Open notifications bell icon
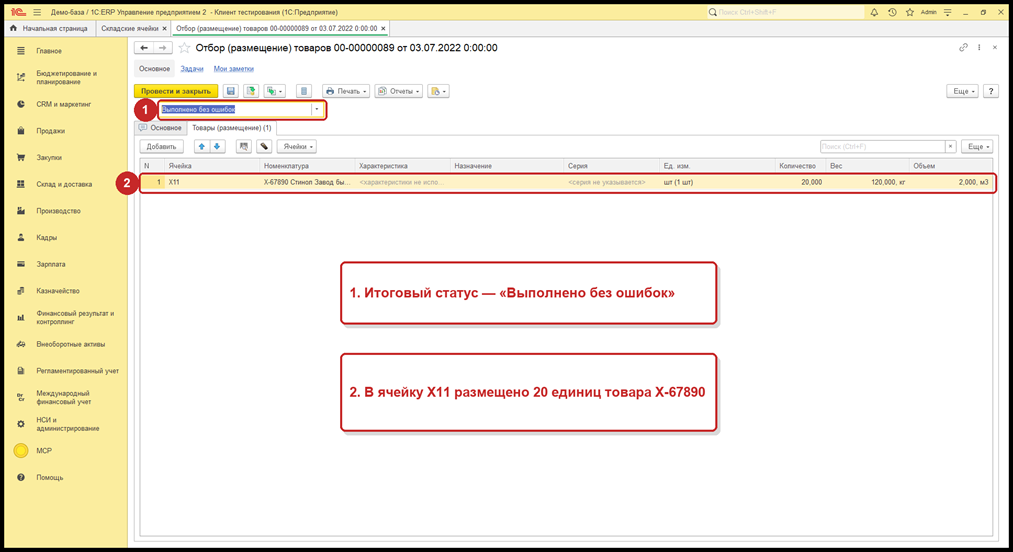Screen dimensions: 1013x552 click(x=874, y=12)
